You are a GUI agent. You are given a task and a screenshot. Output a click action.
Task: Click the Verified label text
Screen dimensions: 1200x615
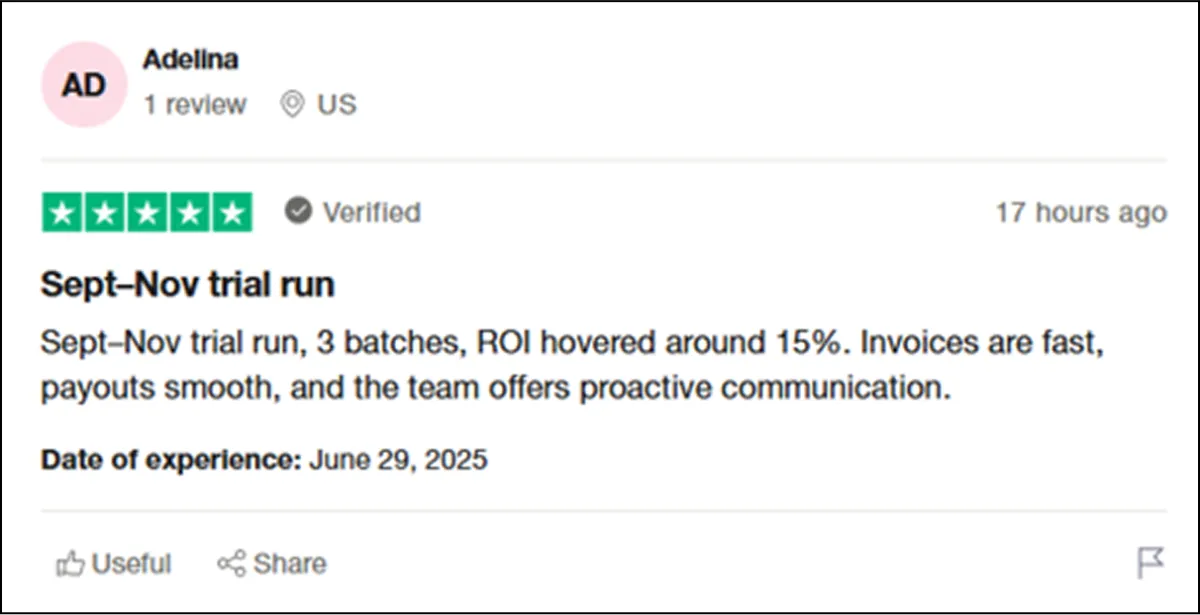(371, 212)
